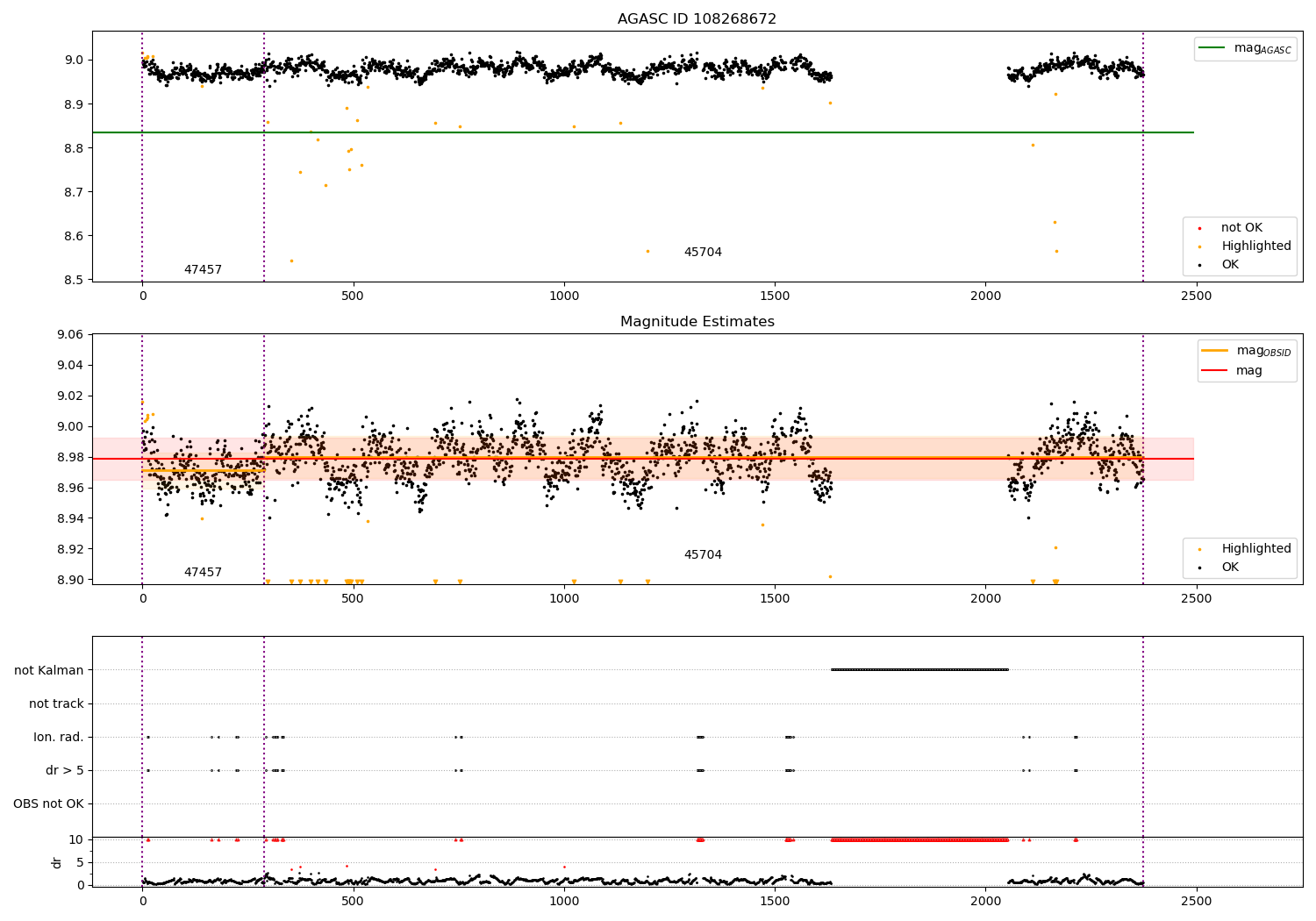Screen dimensions: 1316x921
Task: Click the "8.5" y-tick of the top plot
Action: tap(76, 281)
